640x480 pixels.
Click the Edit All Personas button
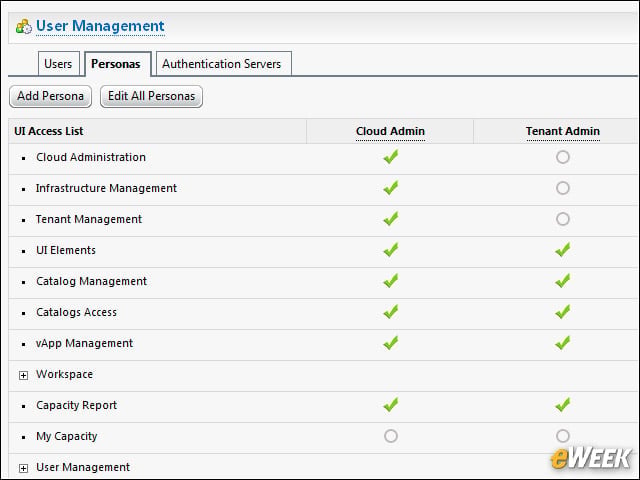(x=151, y=96)
